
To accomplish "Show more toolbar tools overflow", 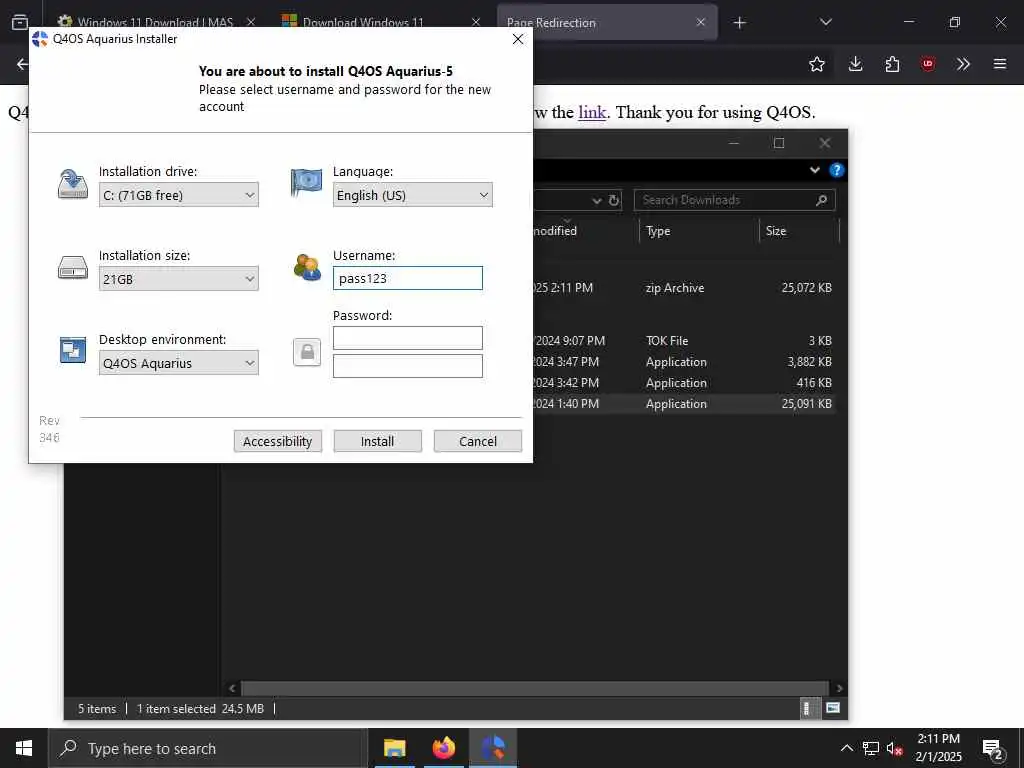I will tap(963, 64).
